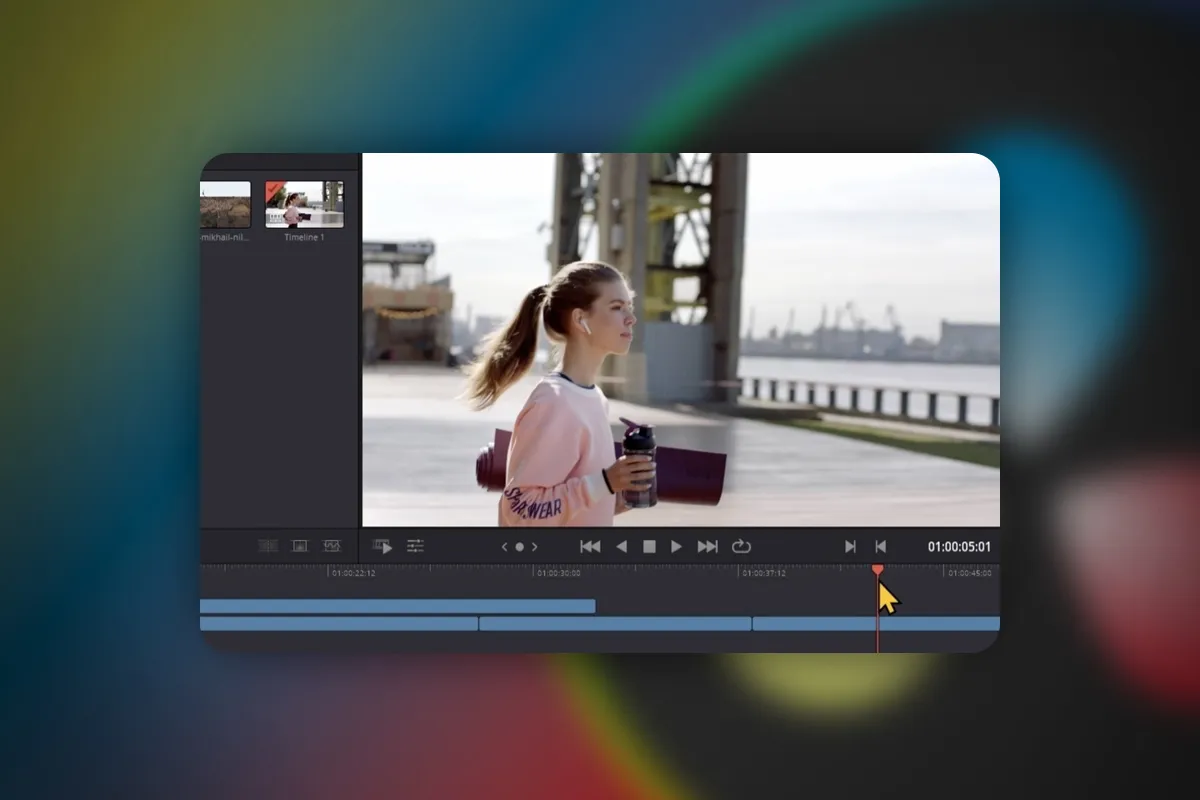The width and height of the screenshot is (1200, 800).
Task: Click the go to first frame button
Action: click(590, 546)
